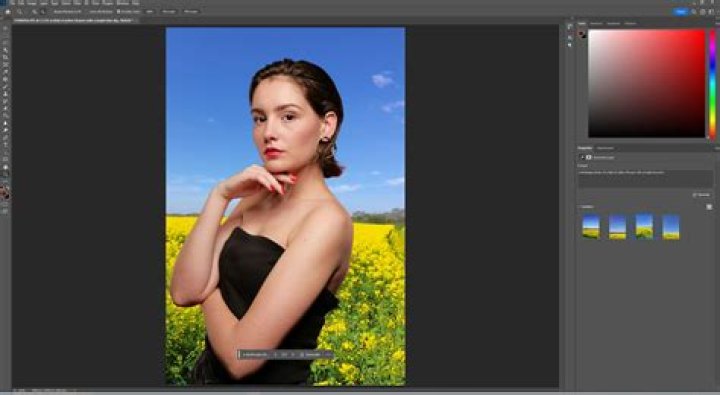
Task: Select the third variation thumbnail
Action: click(x=644, y=226)
